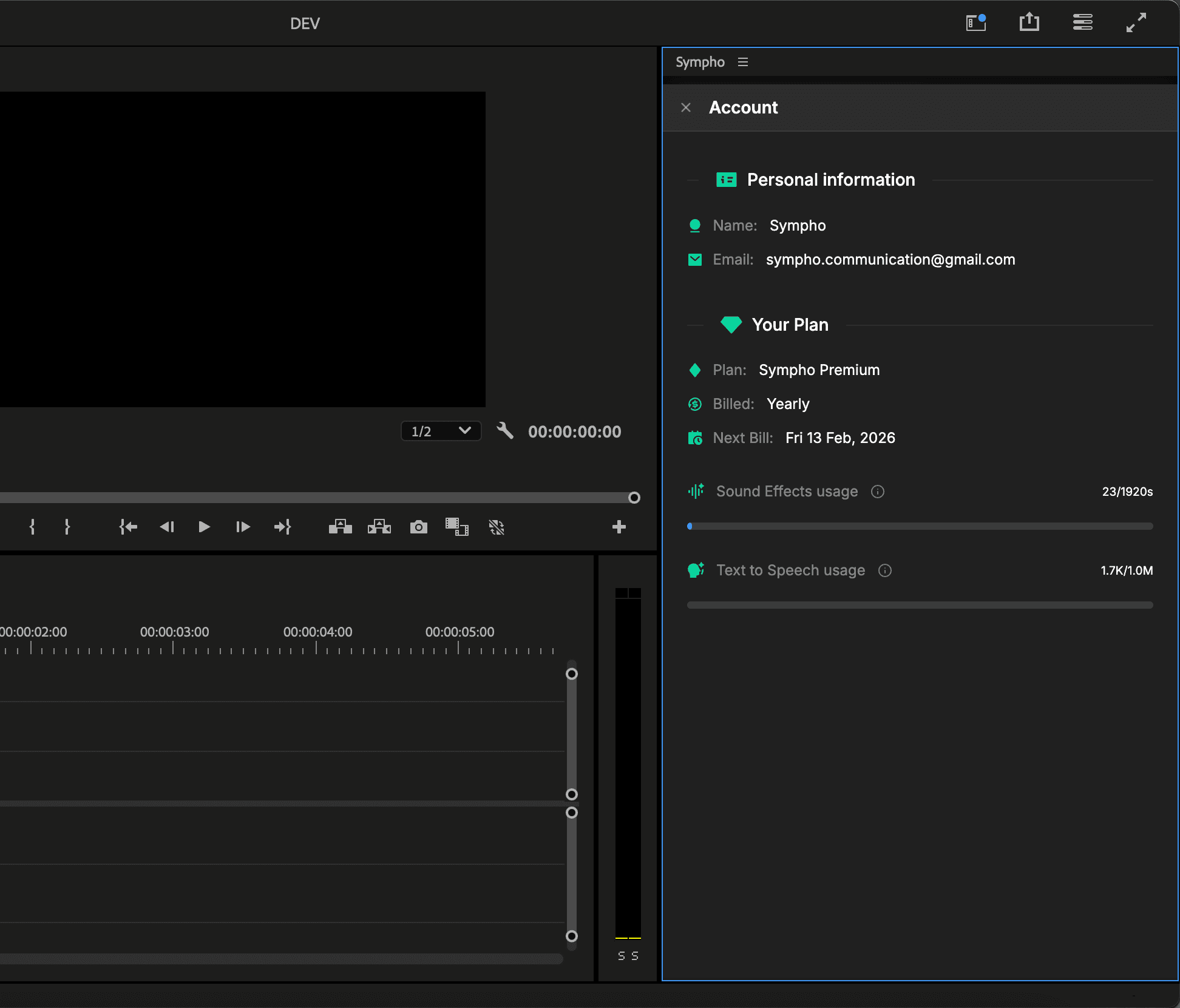
Task: Click the DEV project title
Action: [x=305, y=24]
